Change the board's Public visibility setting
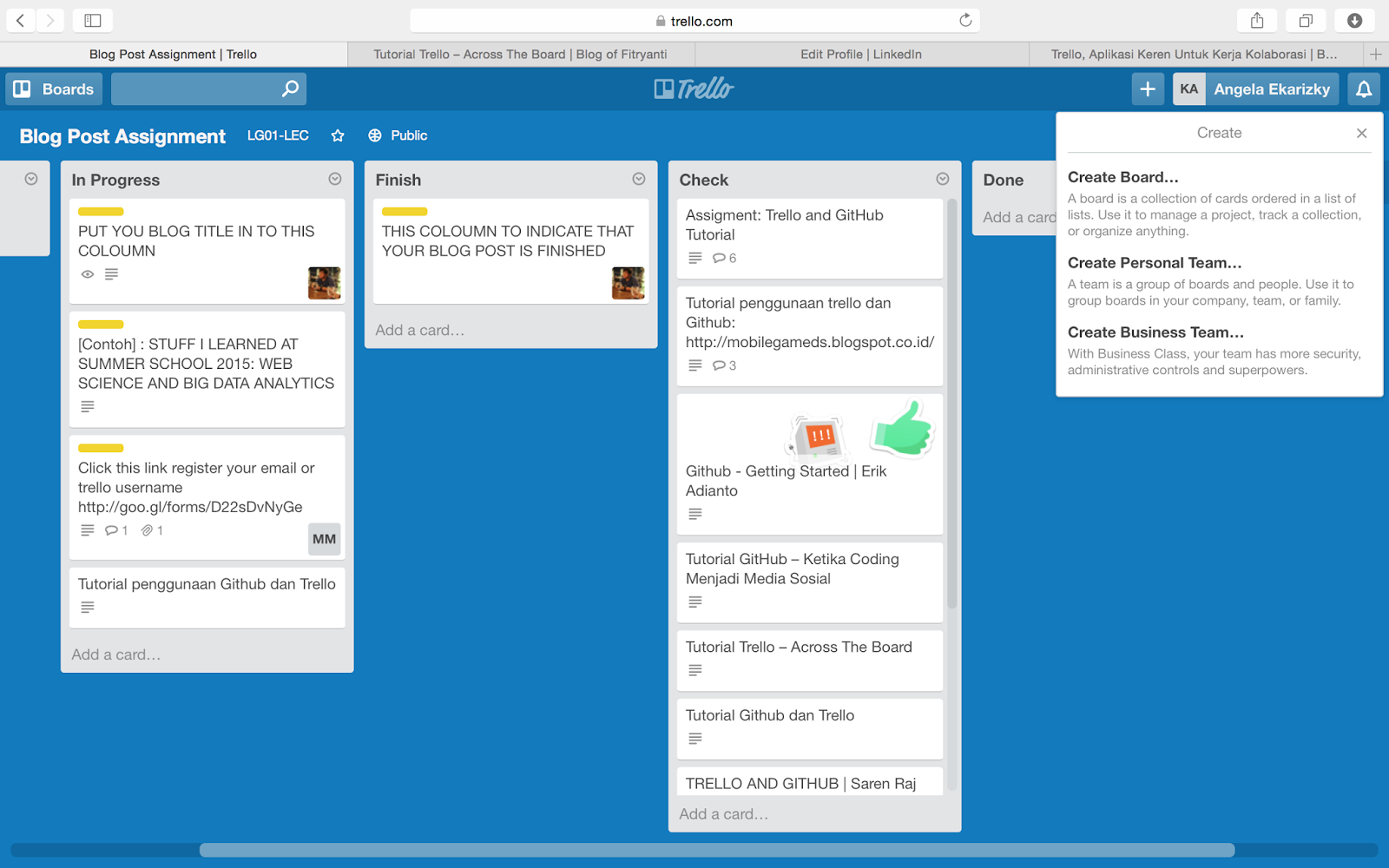 [398, 135]
